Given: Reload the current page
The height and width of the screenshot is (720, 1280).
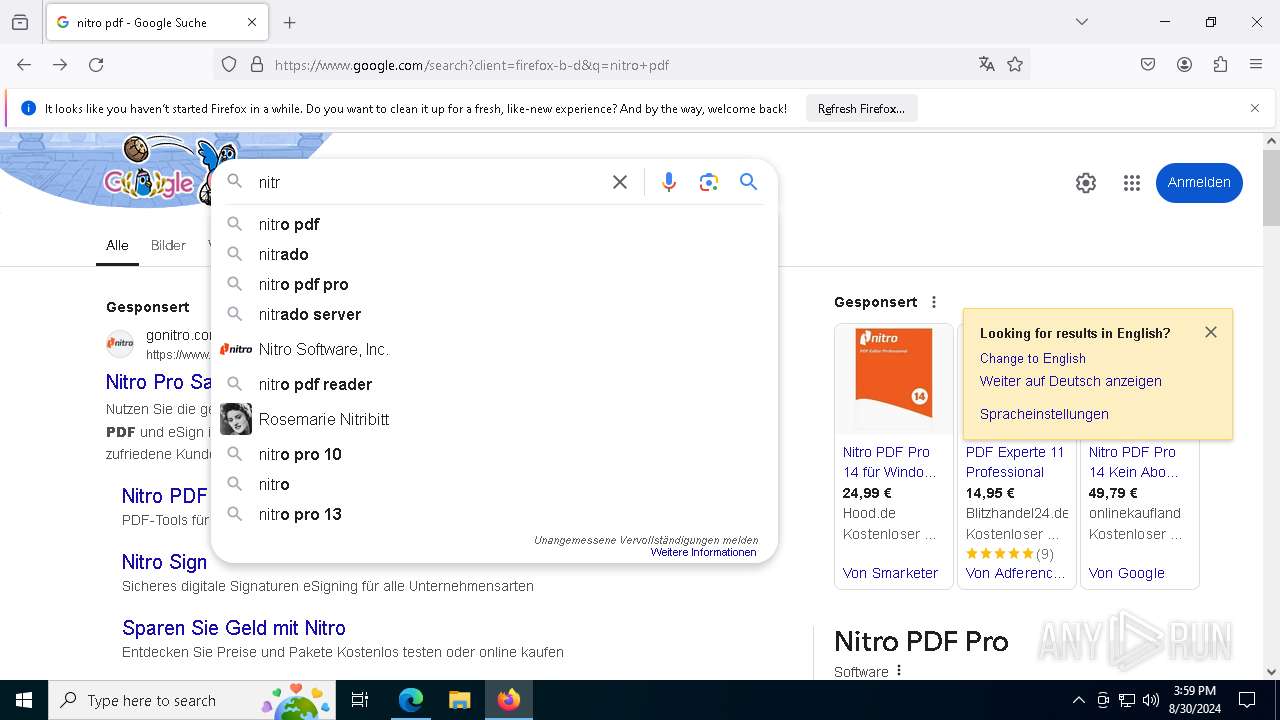Looking at the screenshot, I should 96,65.
